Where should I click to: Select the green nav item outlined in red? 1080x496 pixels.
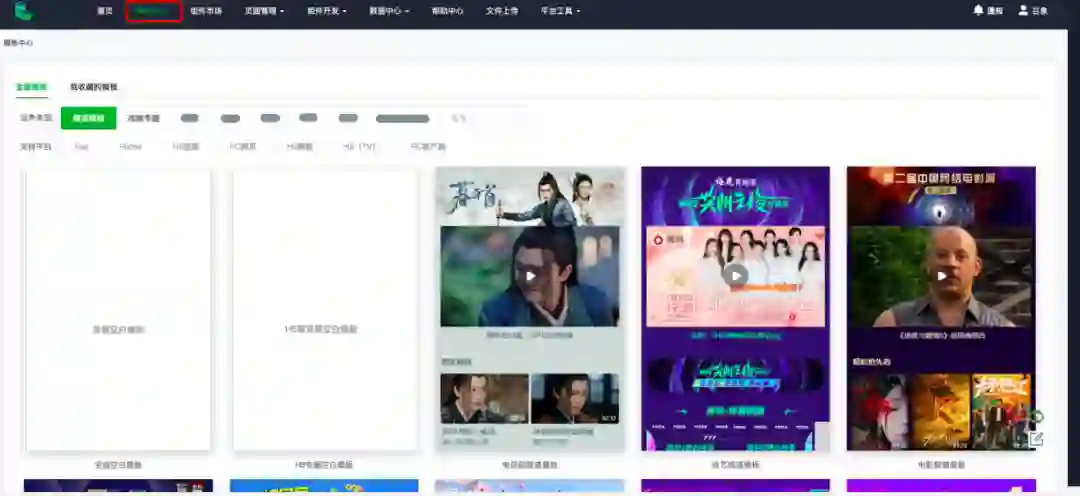click(154, 11)
